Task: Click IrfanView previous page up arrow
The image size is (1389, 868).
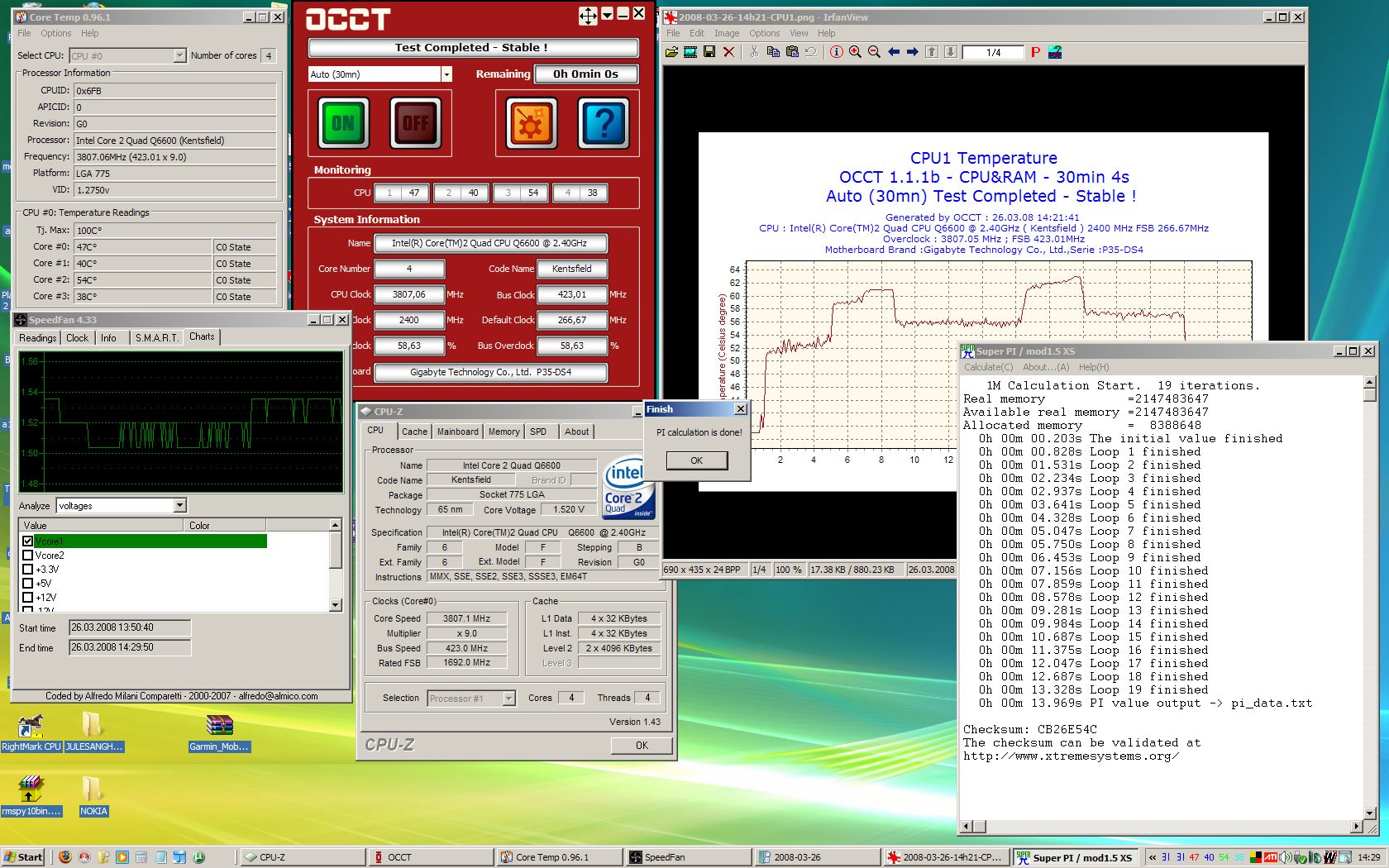Action: (932, 52)
